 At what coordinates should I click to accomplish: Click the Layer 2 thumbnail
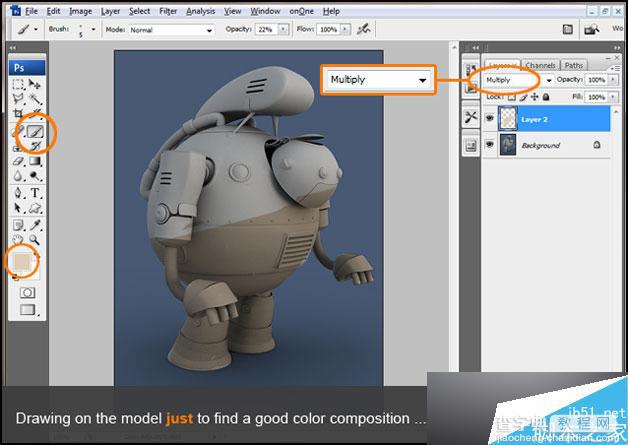pos(508,119)
